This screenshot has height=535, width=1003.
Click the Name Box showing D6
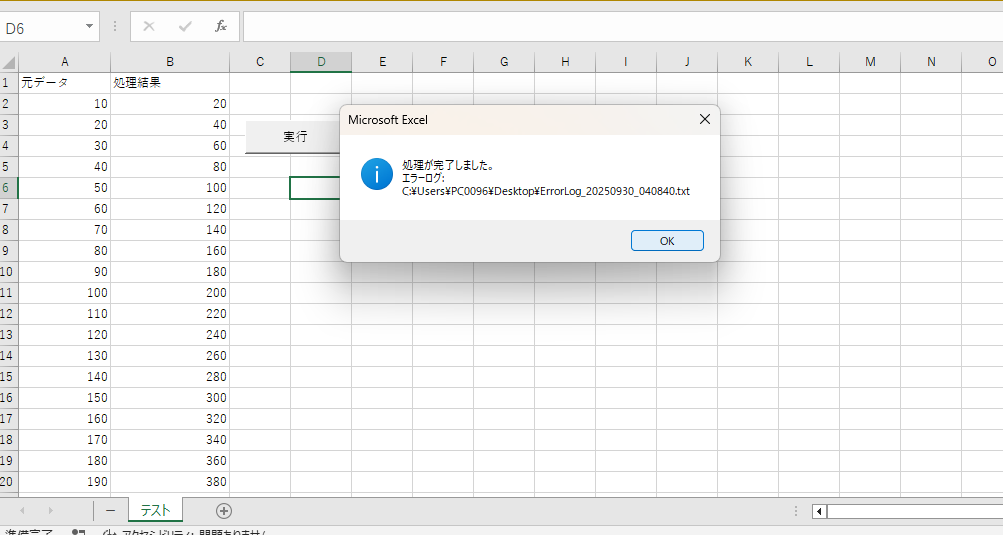point(42,28)
